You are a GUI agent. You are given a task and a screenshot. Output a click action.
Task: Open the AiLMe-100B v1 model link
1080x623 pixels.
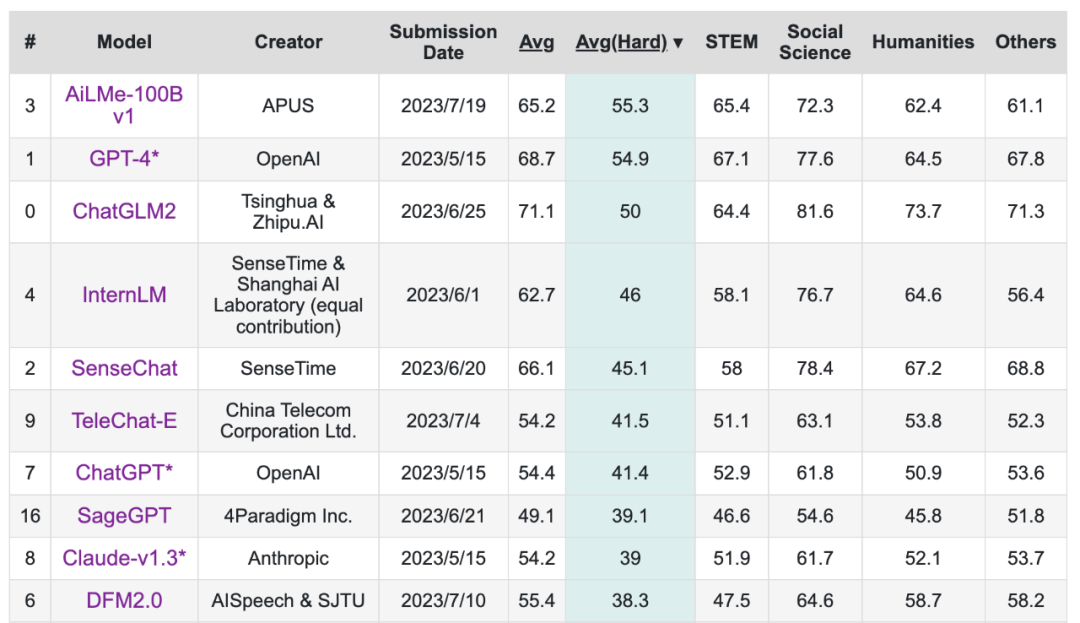click(124, 105)
